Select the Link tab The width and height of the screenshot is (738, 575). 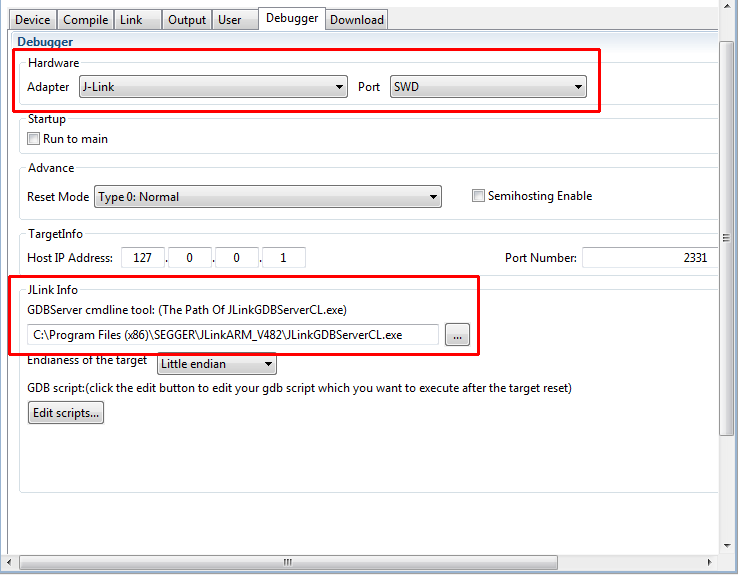click(131, 20)
